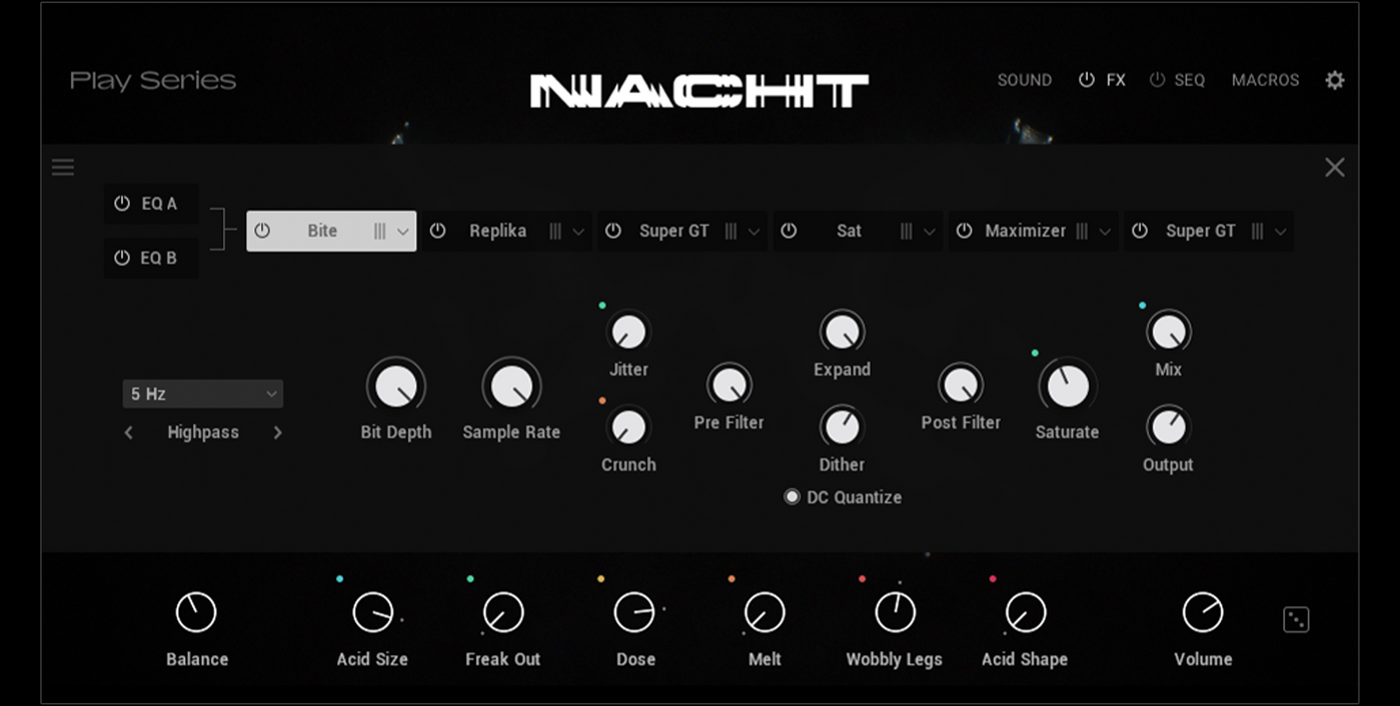Viewport: 1400px width, 706px height.
Task: Toggle the DC Quantize radio button
Action: pos(792,497)
